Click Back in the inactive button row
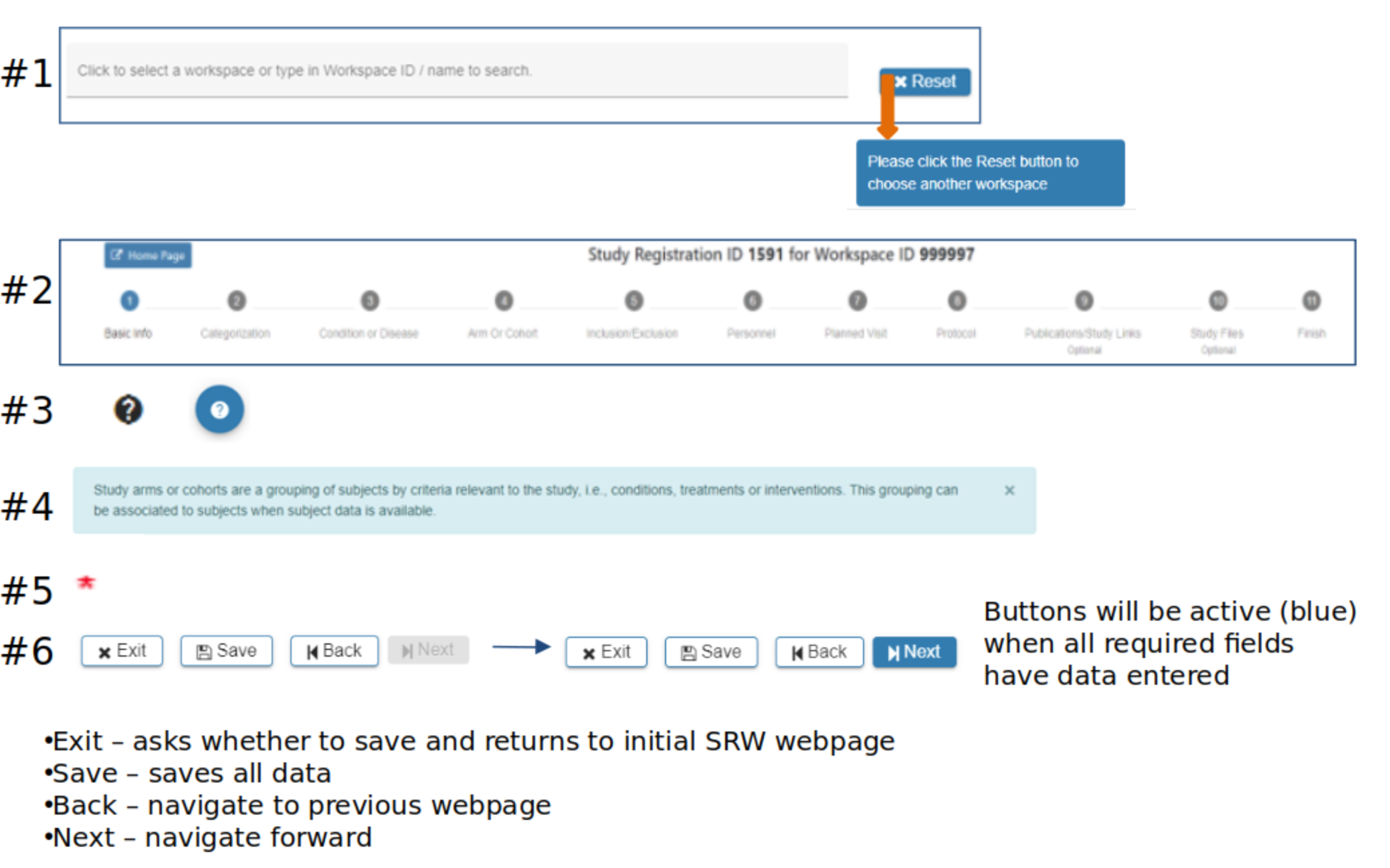Image resolution: width=1390 pixels, height=868 pixels. point(334,651)
